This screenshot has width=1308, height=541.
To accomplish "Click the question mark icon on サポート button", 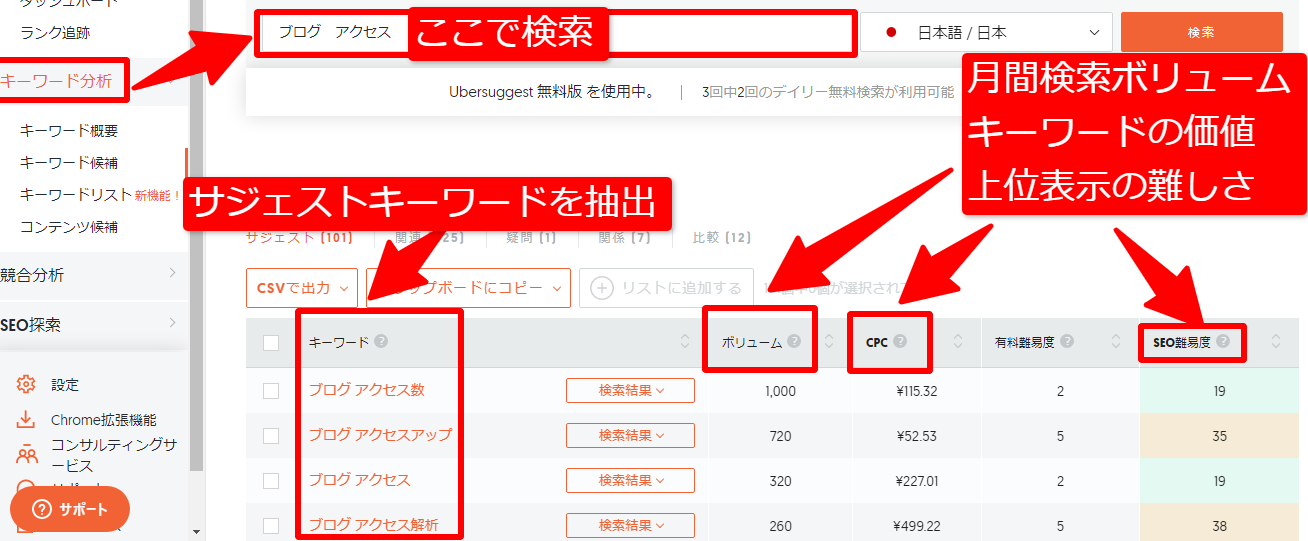I will tap(42, 509).
